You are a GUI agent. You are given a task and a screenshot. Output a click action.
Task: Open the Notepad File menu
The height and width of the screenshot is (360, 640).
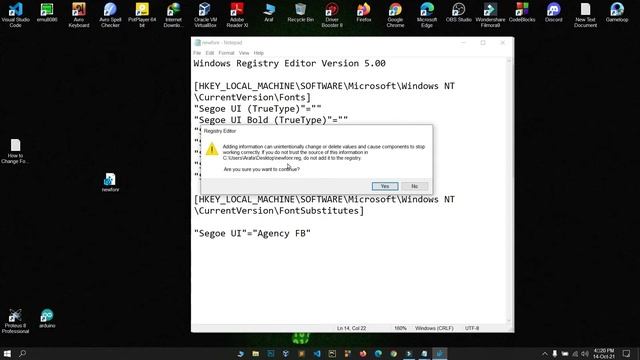point(197,53)
